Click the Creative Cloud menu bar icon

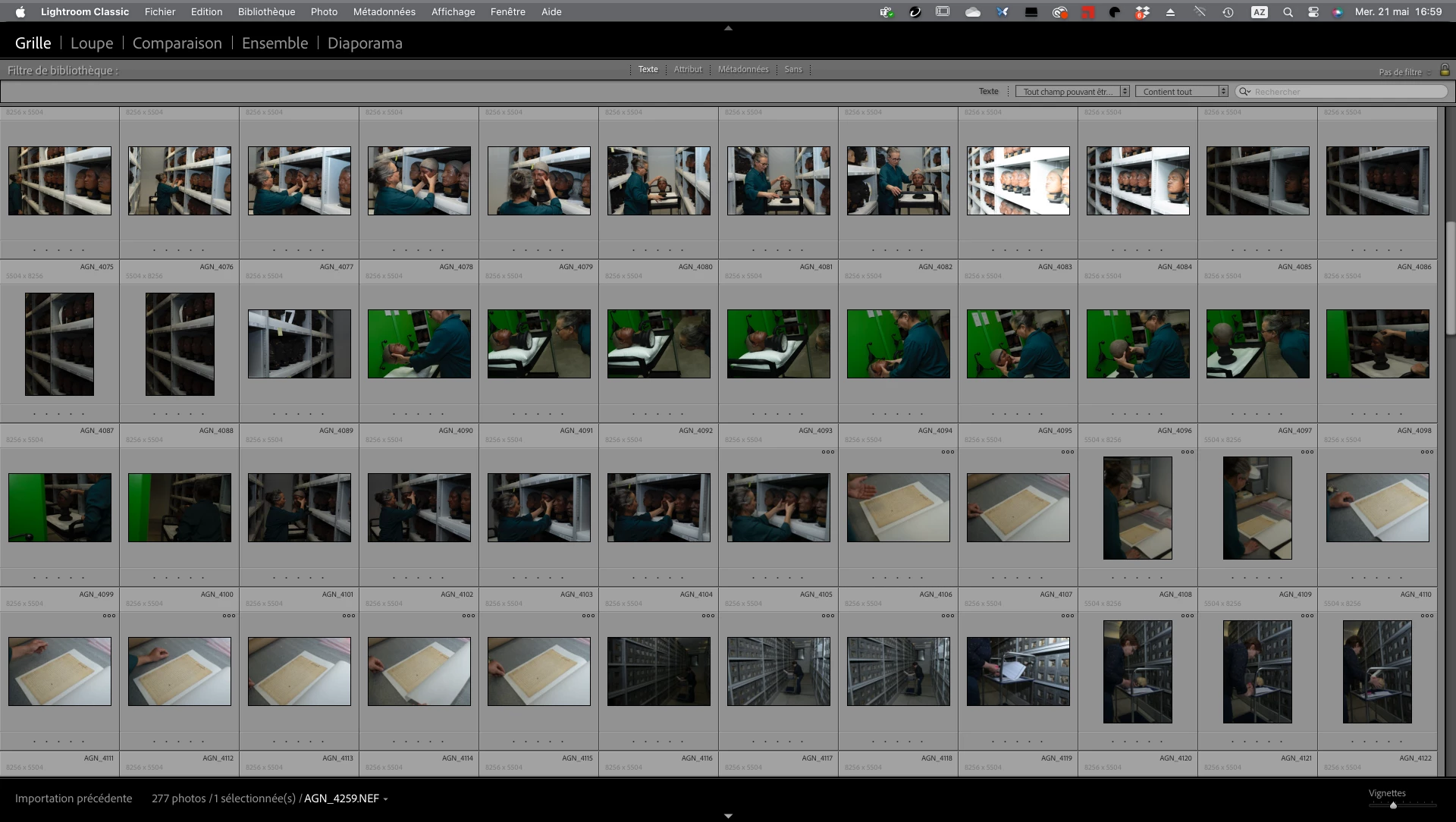point(1059,12)
